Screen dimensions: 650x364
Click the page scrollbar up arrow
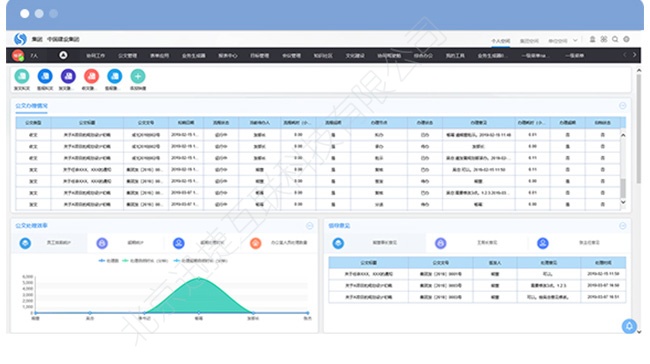tap(639, 71)
